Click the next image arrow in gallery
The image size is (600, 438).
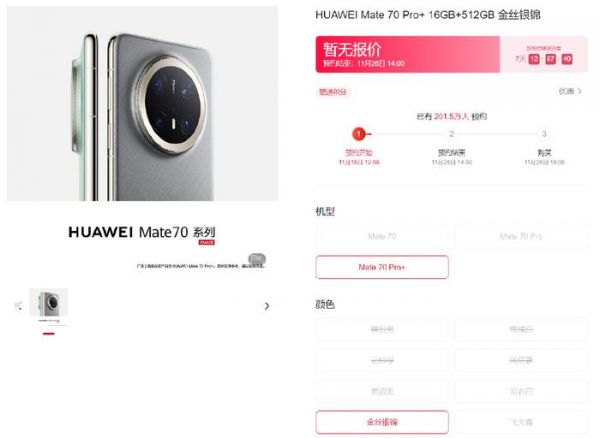point(267,306)
